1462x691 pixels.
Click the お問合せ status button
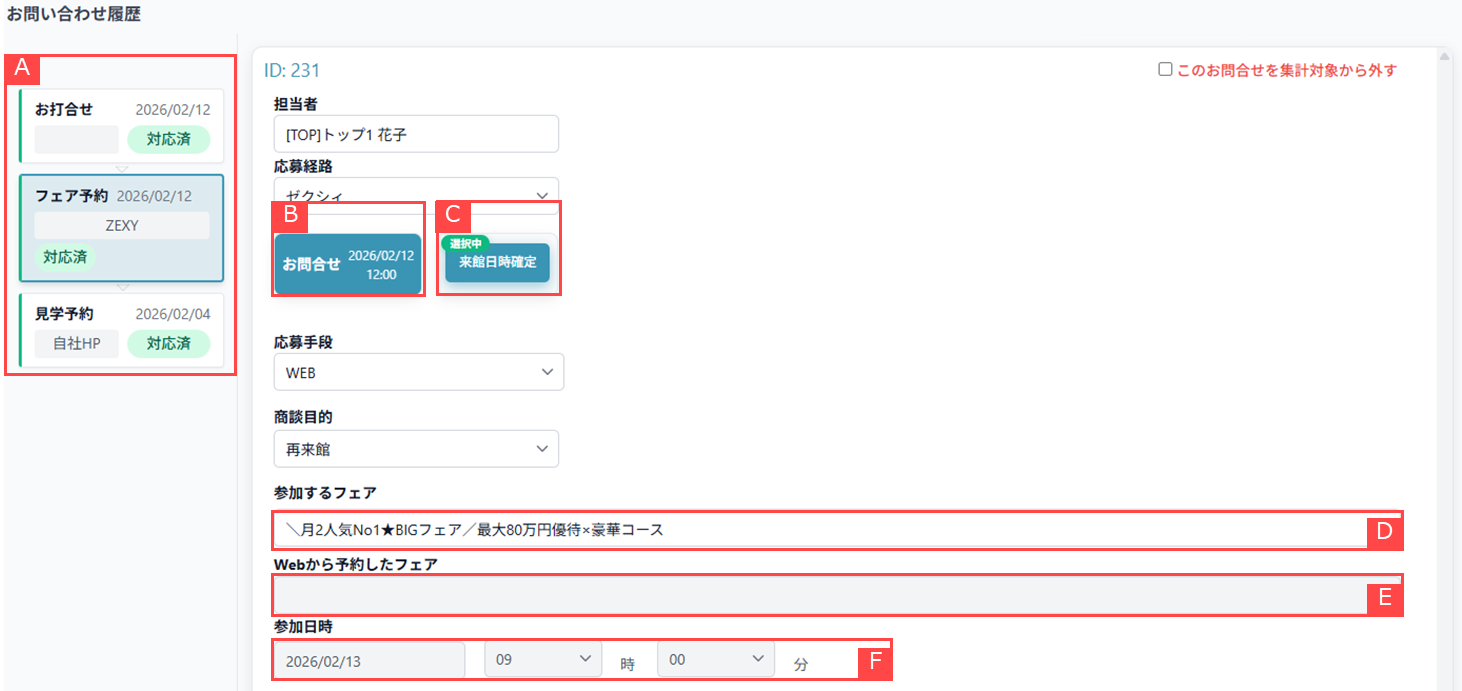[x=348, y=265]
